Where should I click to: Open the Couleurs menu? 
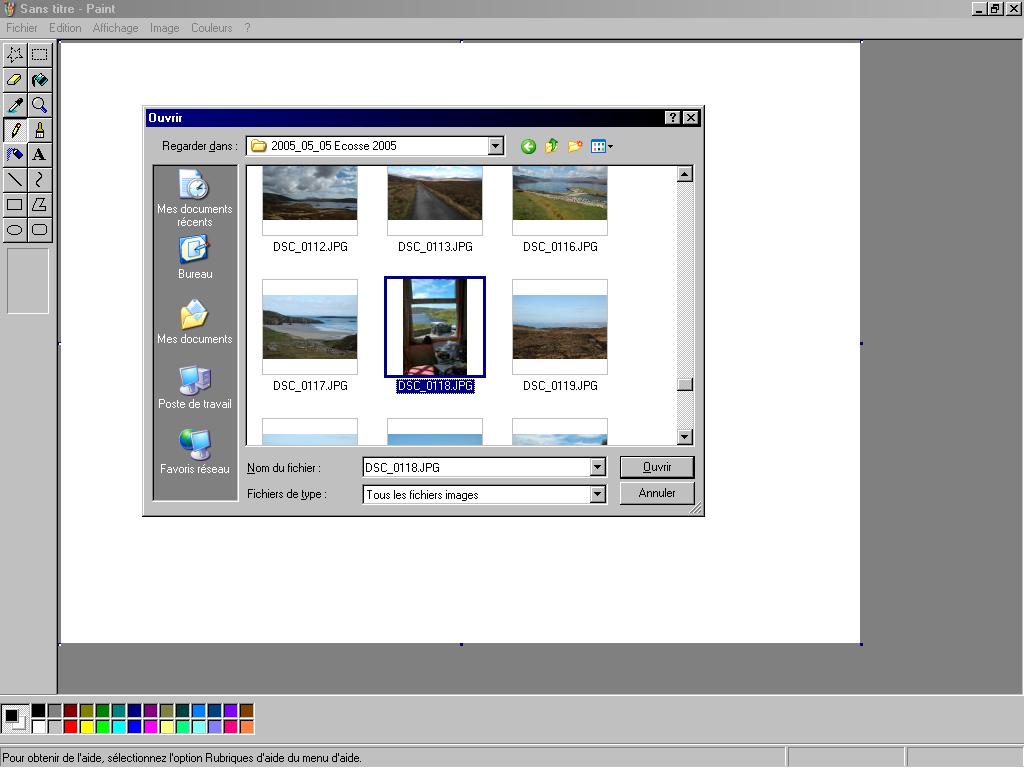pyautogui.click(x=211, y=28)
